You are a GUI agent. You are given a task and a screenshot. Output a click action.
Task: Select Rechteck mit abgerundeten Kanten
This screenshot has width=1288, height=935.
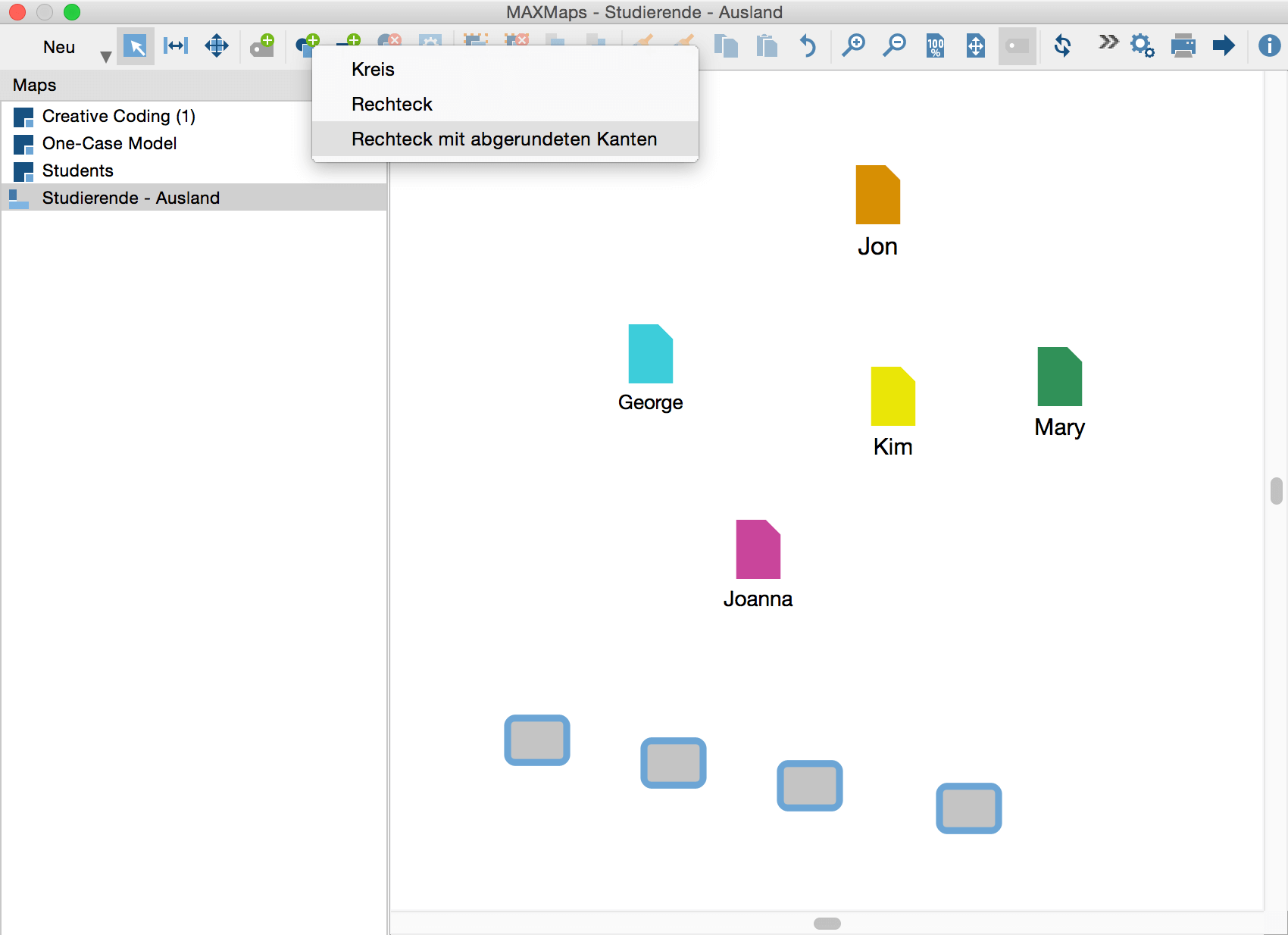505,139
